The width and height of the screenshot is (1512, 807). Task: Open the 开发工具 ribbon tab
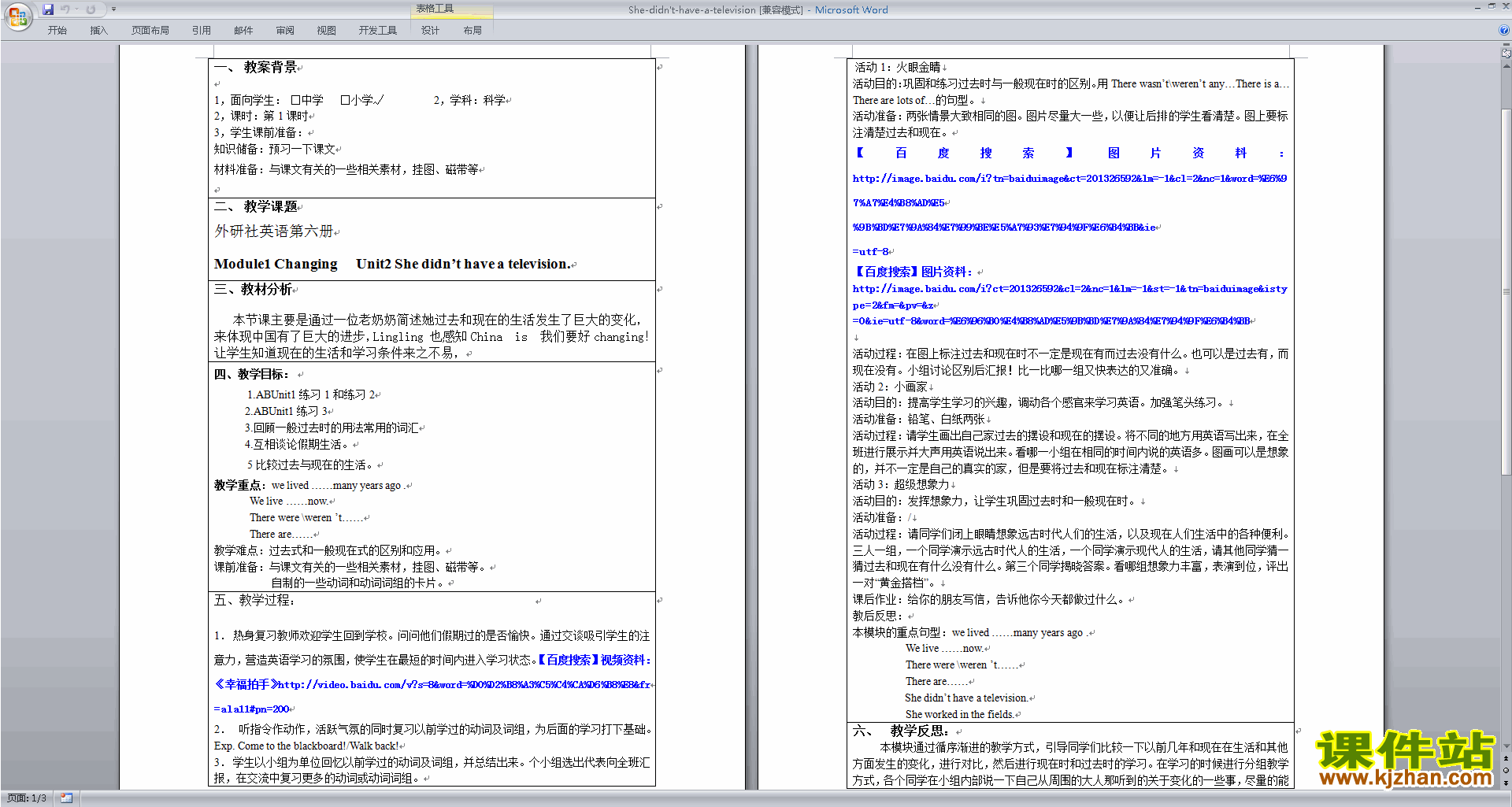pyautogui.click(x=378, y=31)
